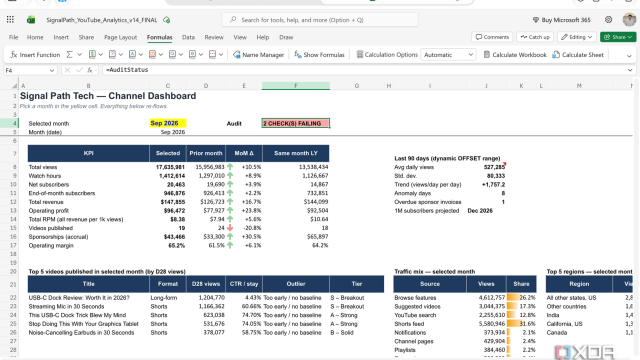Expand More Functions dropdown arrow
Viewport: 640px width, 360px height.
point(221,55)
